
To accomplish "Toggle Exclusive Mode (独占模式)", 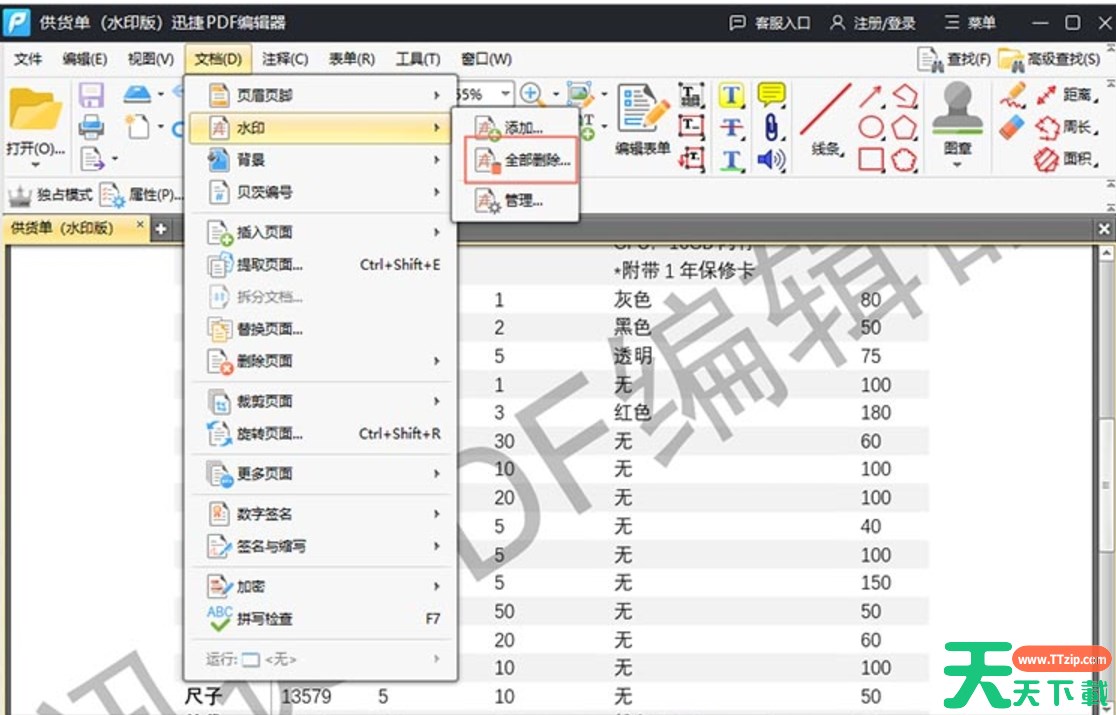I will tap(50, 195).
